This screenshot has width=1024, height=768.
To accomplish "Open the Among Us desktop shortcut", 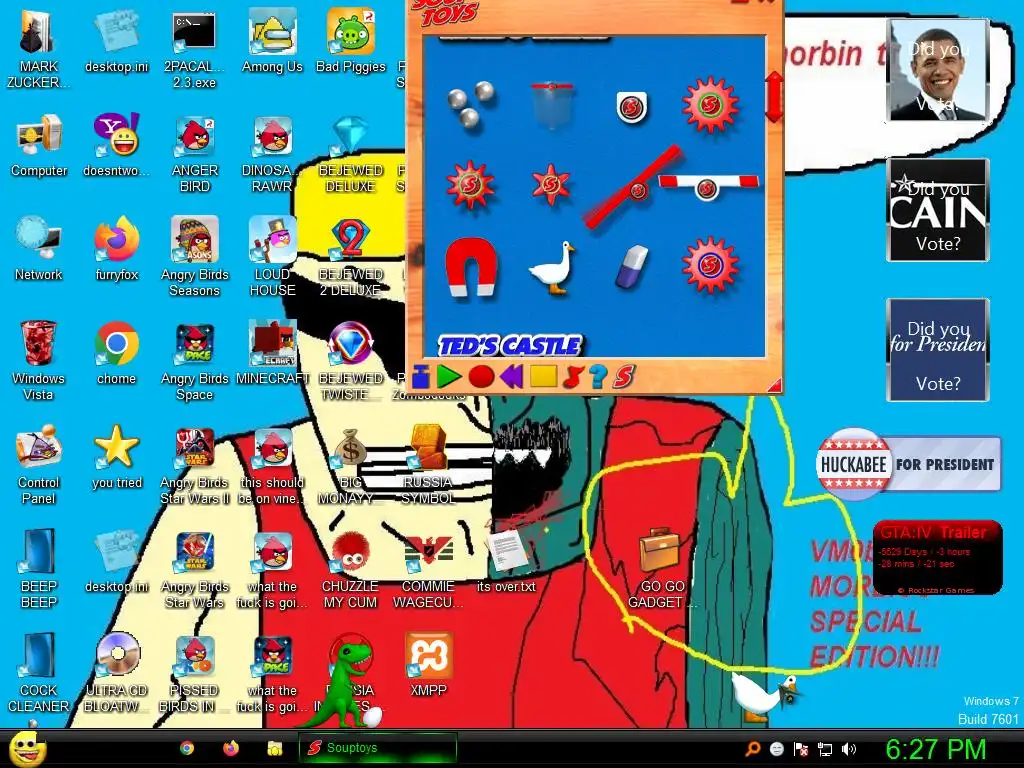I will 272,40.
